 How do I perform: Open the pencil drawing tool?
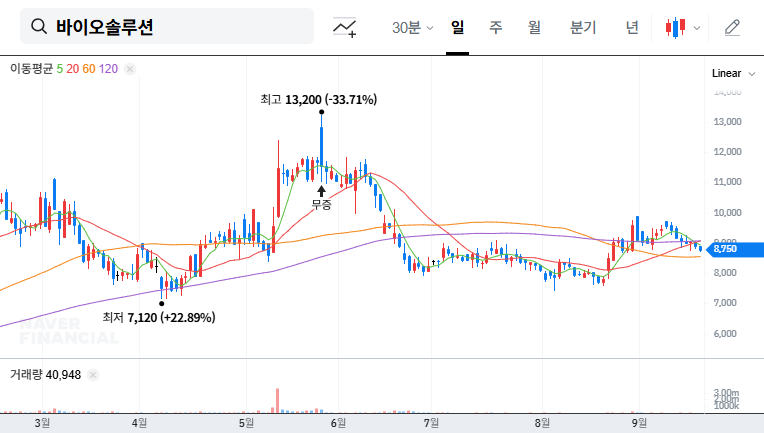point(732,28)
